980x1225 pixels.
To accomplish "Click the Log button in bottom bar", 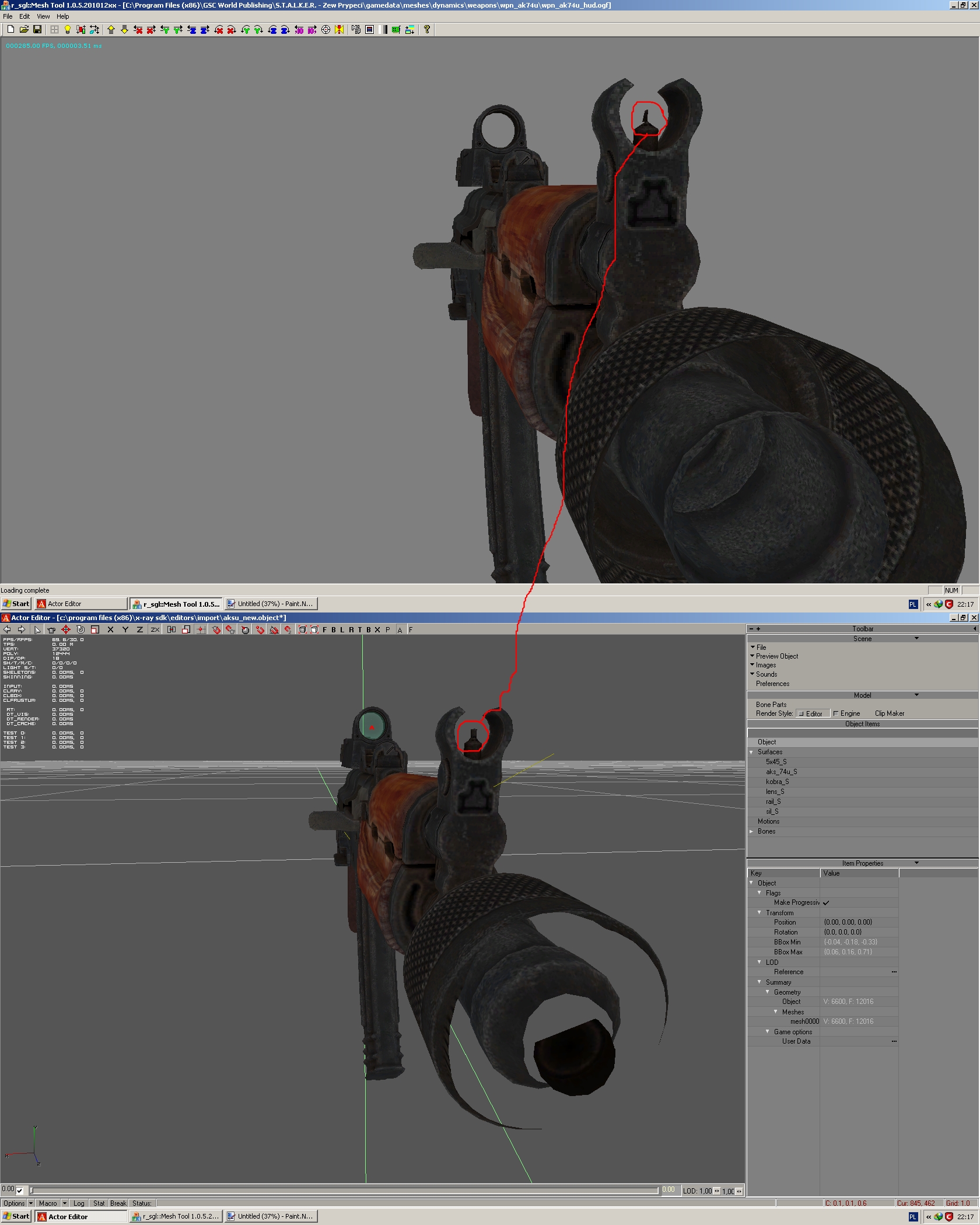I will pos(79,1203).
